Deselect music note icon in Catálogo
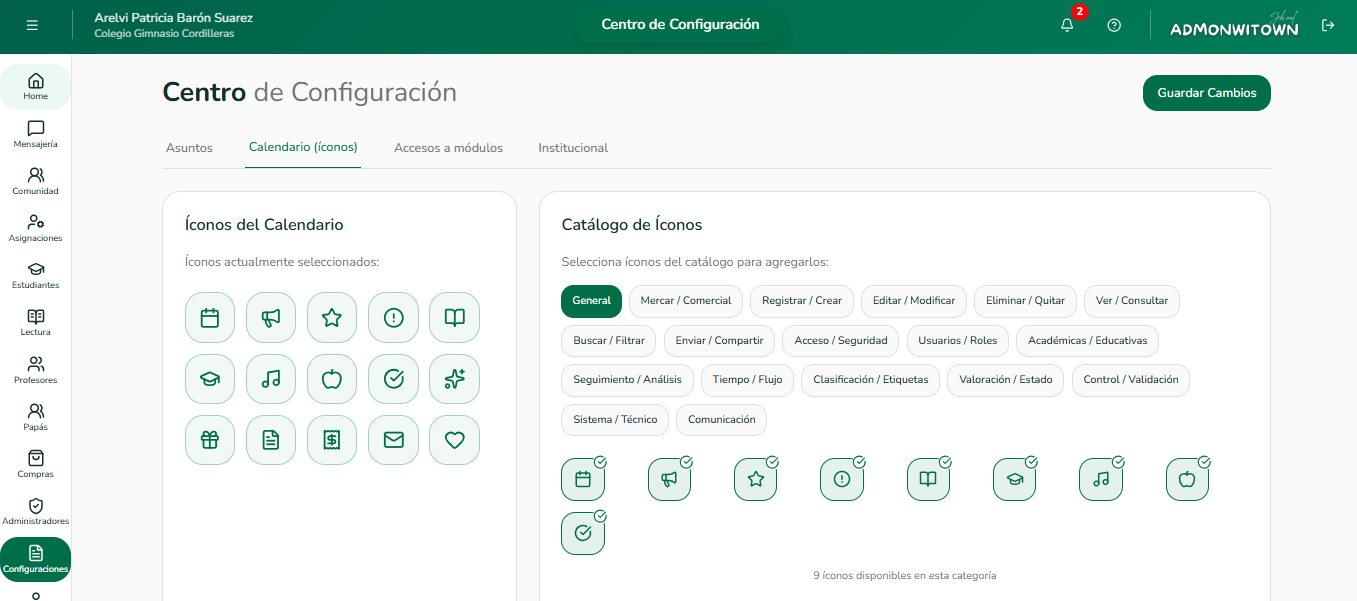This screenshot has width=1357, height=601. pos(1101,479)
